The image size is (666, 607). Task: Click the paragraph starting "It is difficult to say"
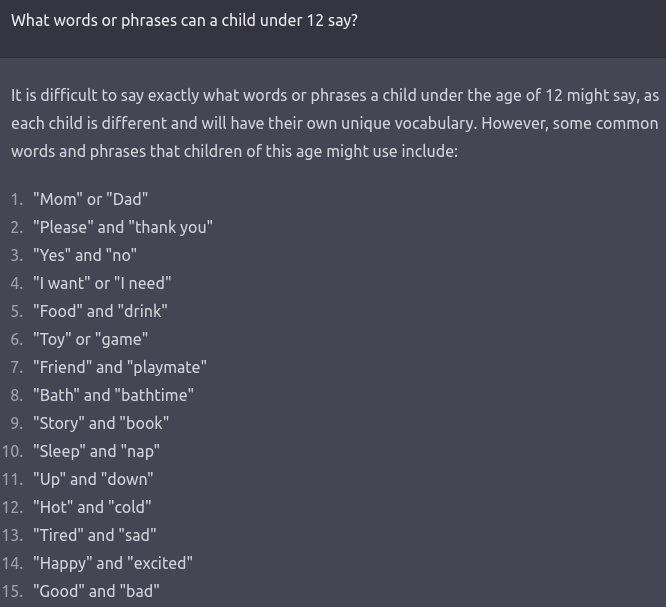point(334,124)
